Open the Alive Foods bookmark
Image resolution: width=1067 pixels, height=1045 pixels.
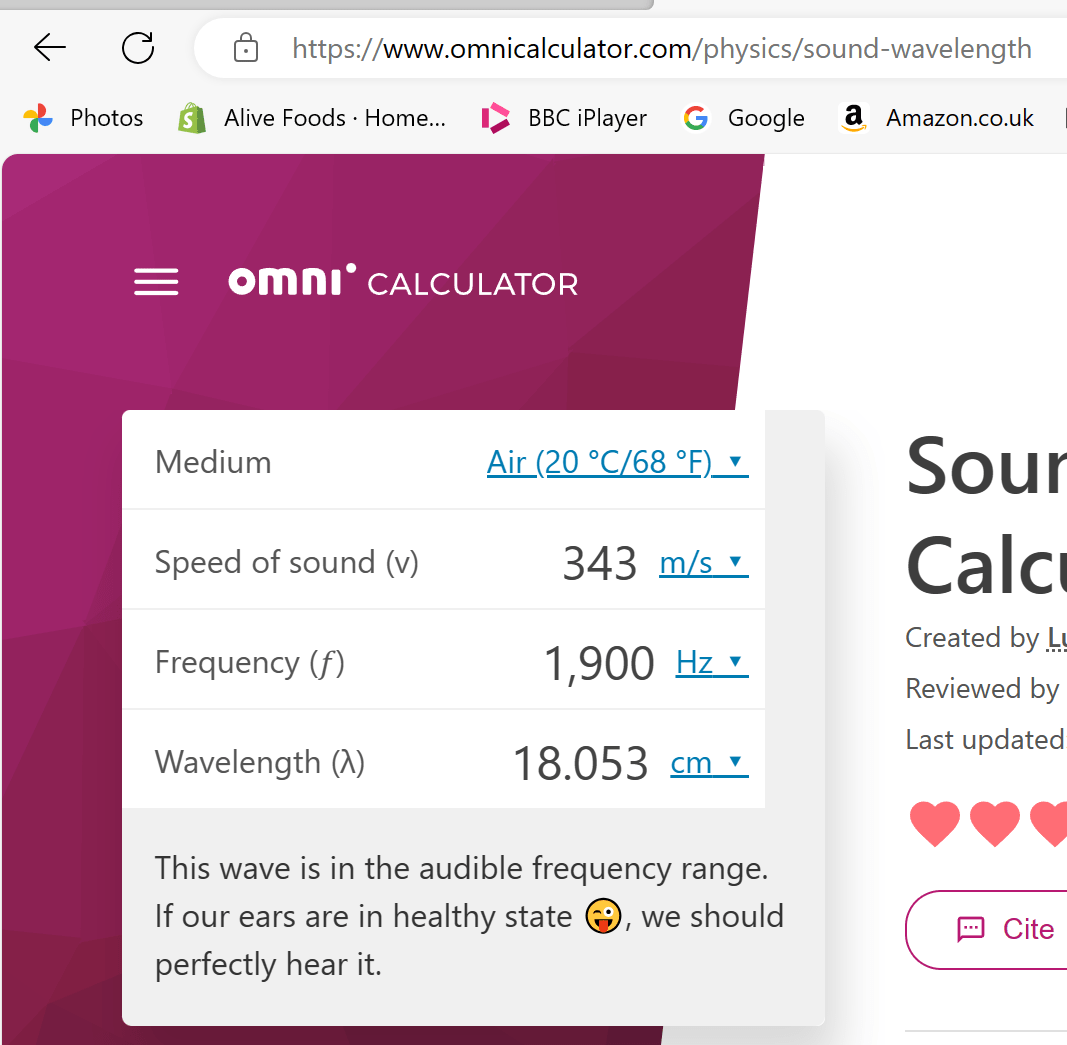(x=312, y=118)
